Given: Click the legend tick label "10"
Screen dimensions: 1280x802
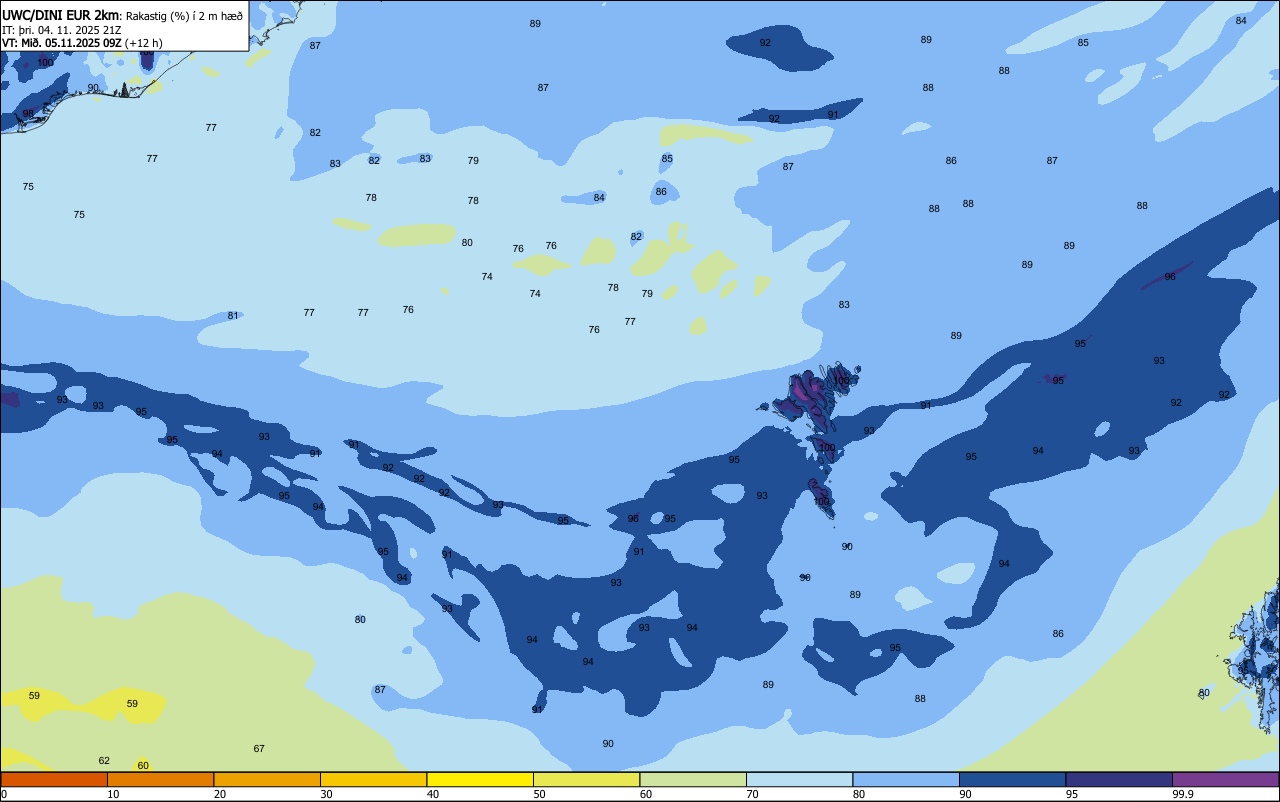Looking at the screenshot, I should pyautogui.click(x=113, y=794).
